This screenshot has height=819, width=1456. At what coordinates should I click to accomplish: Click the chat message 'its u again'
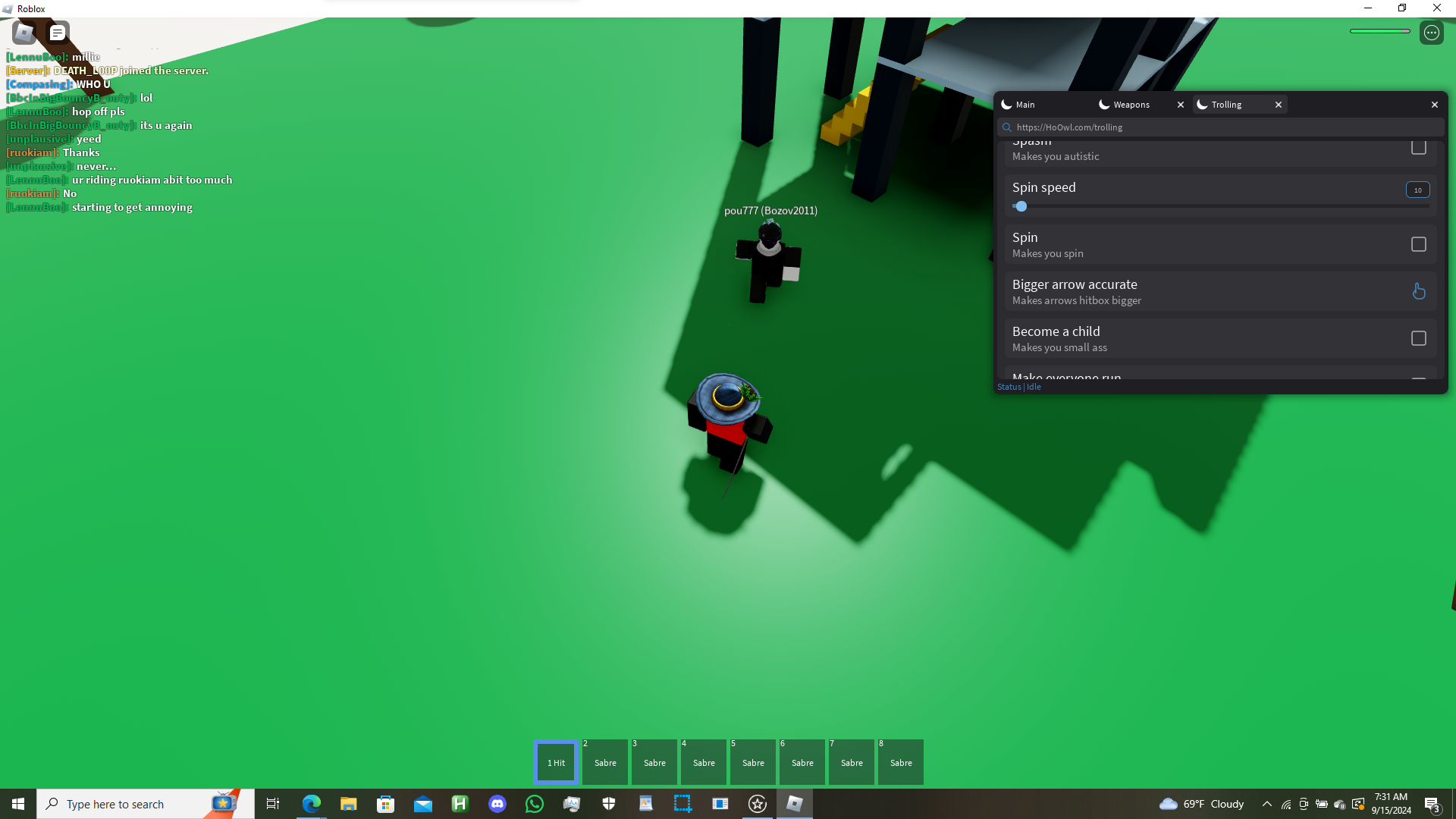tap(166, 125)
